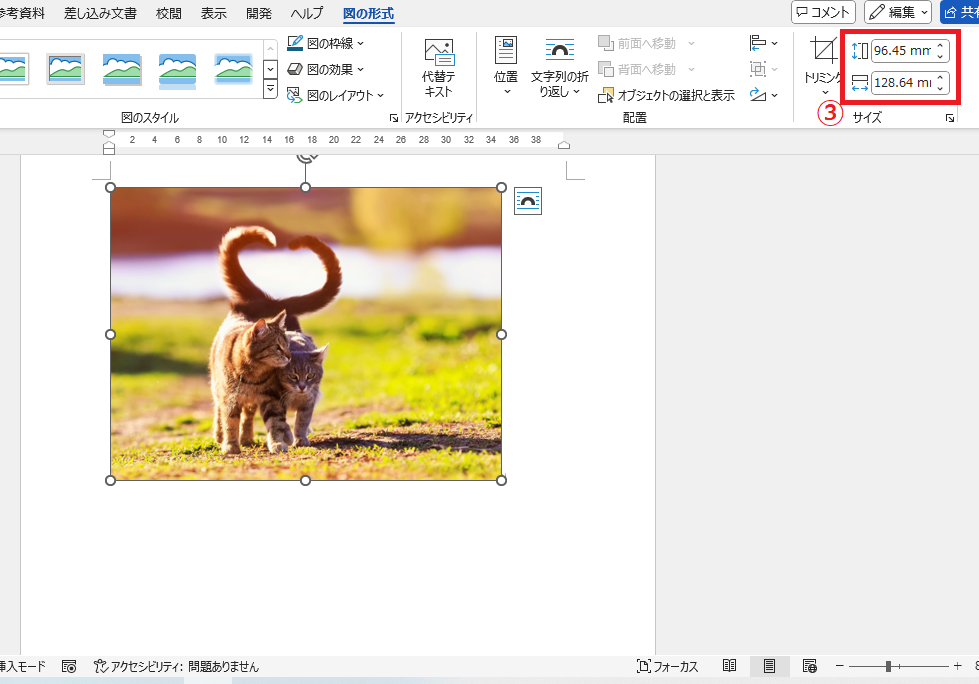Image resolution: width=979 pixels, height=684 pixels.
Task: Toggle フォーカス focus mode
Action: pyautogui.click(x=667, y=667)
